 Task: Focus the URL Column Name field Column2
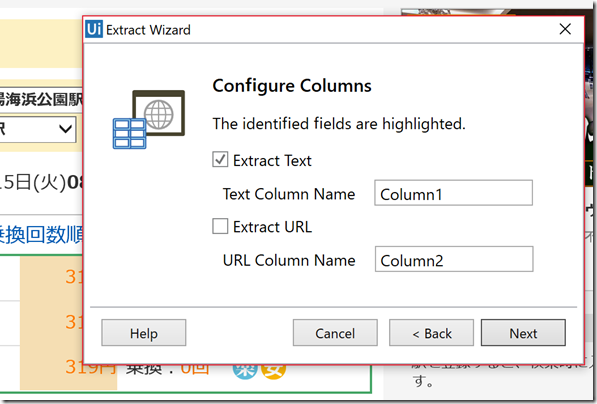[454, 259]
